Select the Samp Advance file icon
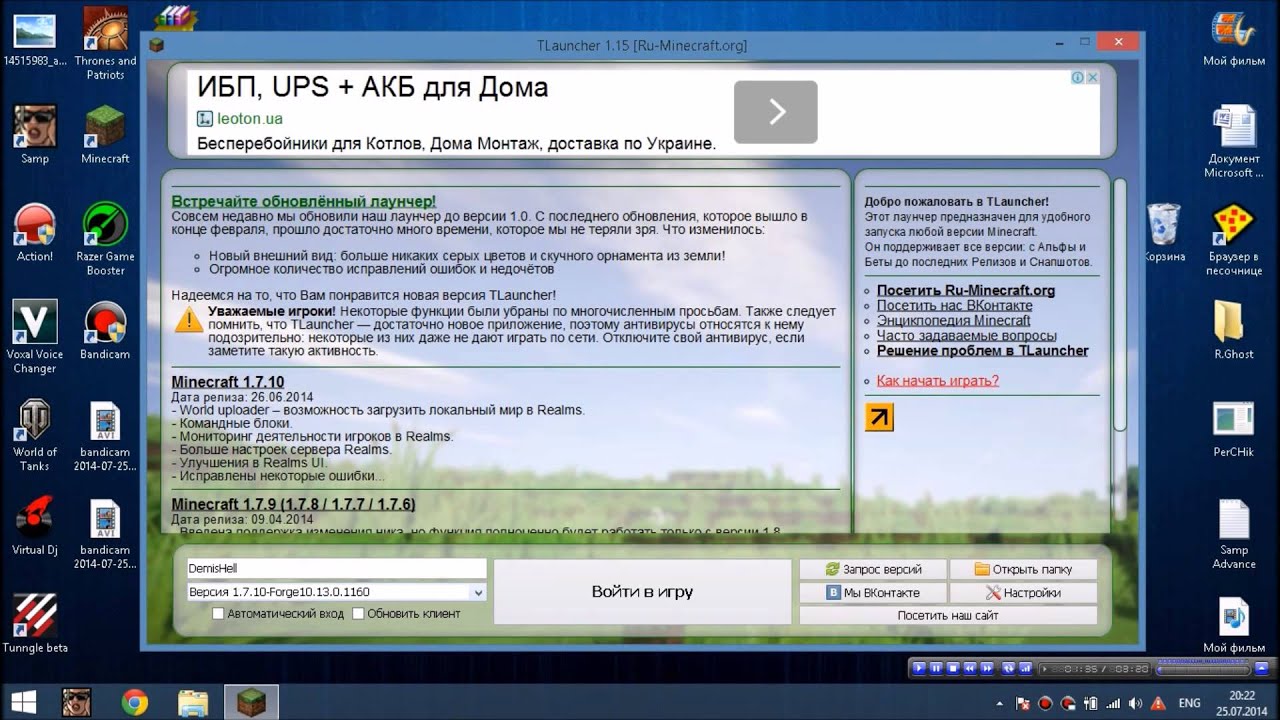This screenshot has width=1280, height=720. point(1234,533)
